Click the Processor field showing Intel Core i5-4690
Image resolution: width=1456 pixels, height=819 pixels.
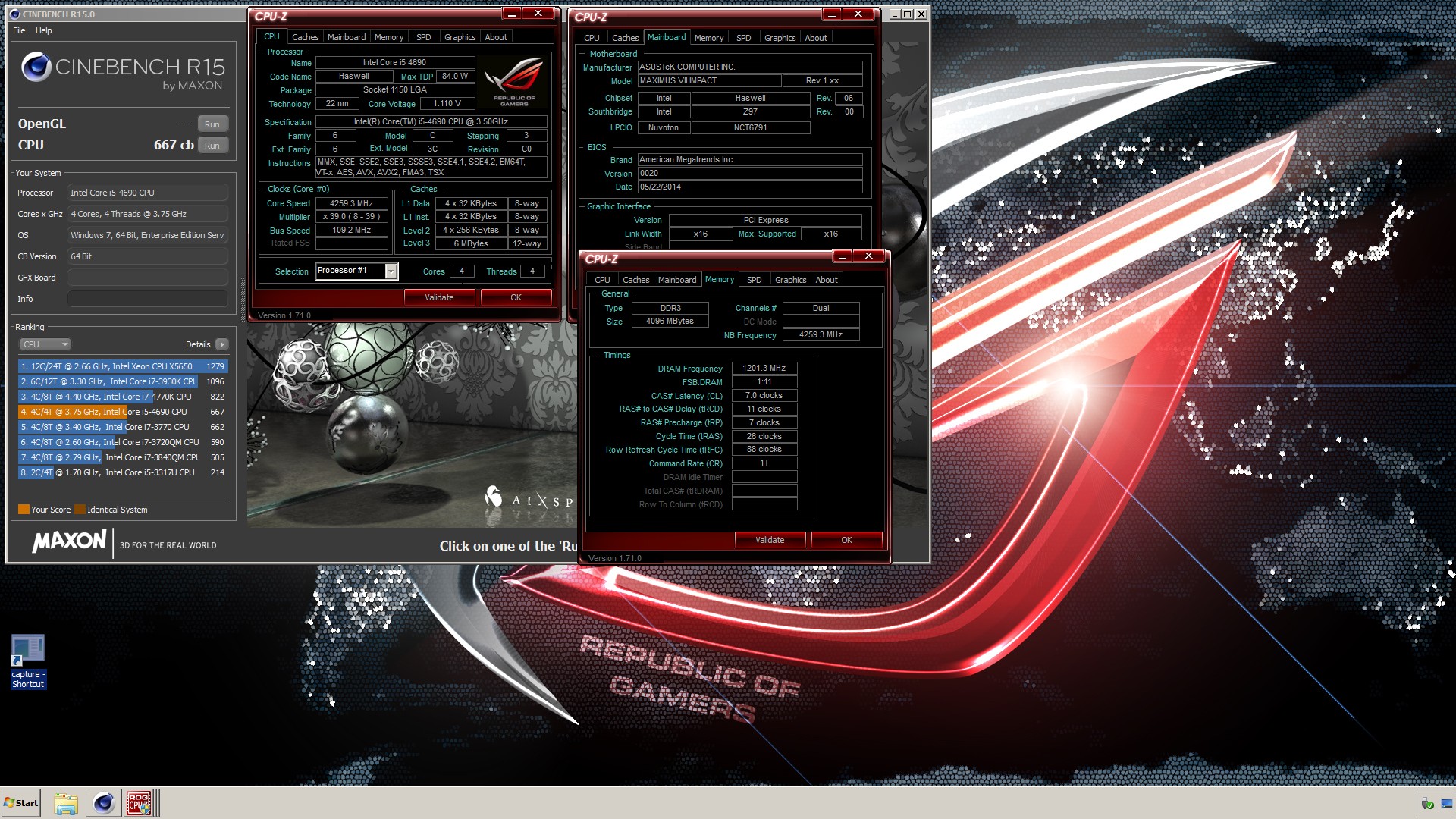(148, 193)
